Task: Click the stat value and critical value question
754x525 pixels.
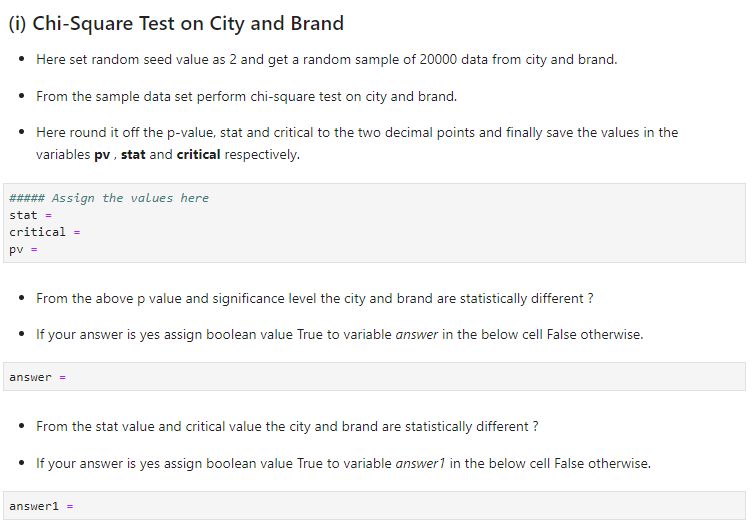Action: [x=287, y=426]
